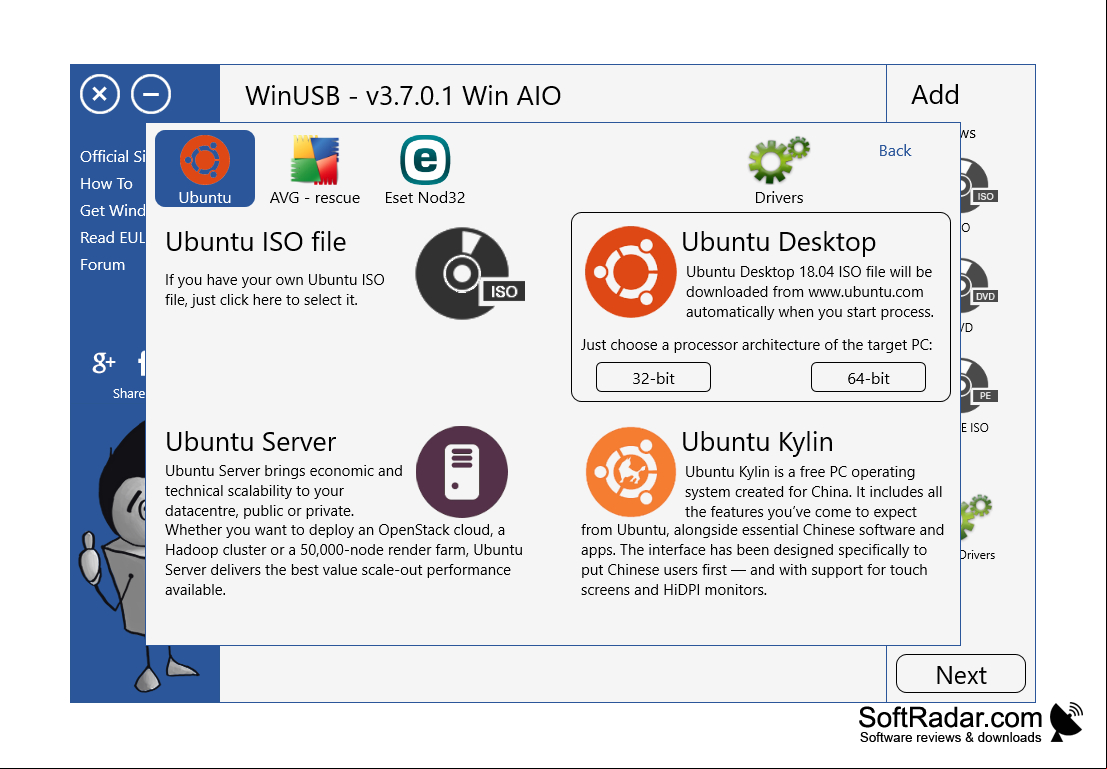Viewport: 1107px width, 769px height.
Task: Open the Drivers gear icon in the overlay
Action: [779, 160]
